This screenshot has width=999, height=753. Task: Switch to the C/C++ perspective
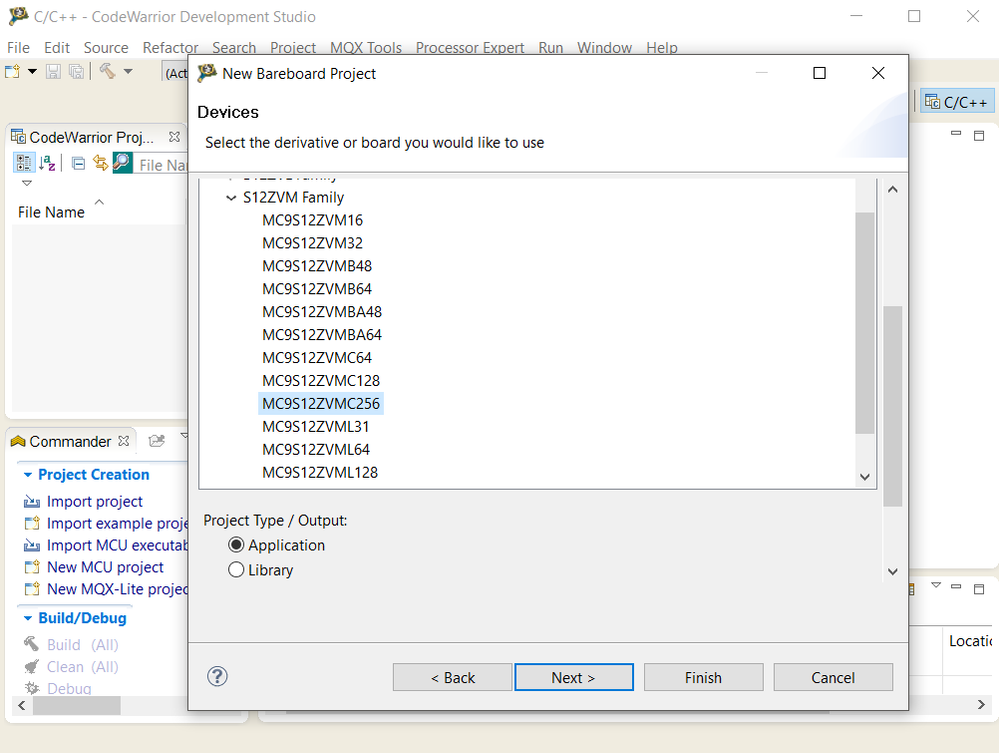tap(956, 102)
